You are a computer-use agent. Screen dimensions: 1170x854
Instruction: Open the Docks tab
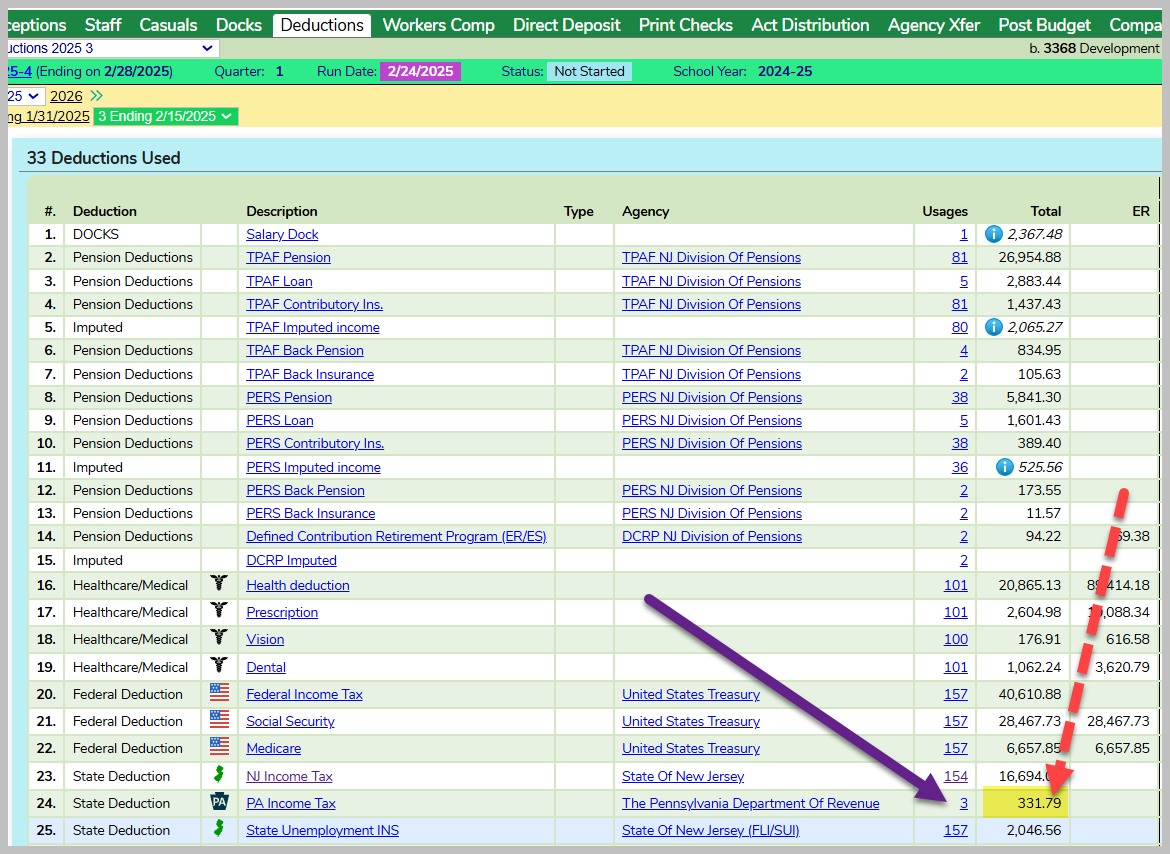click(x=239, y=25)
